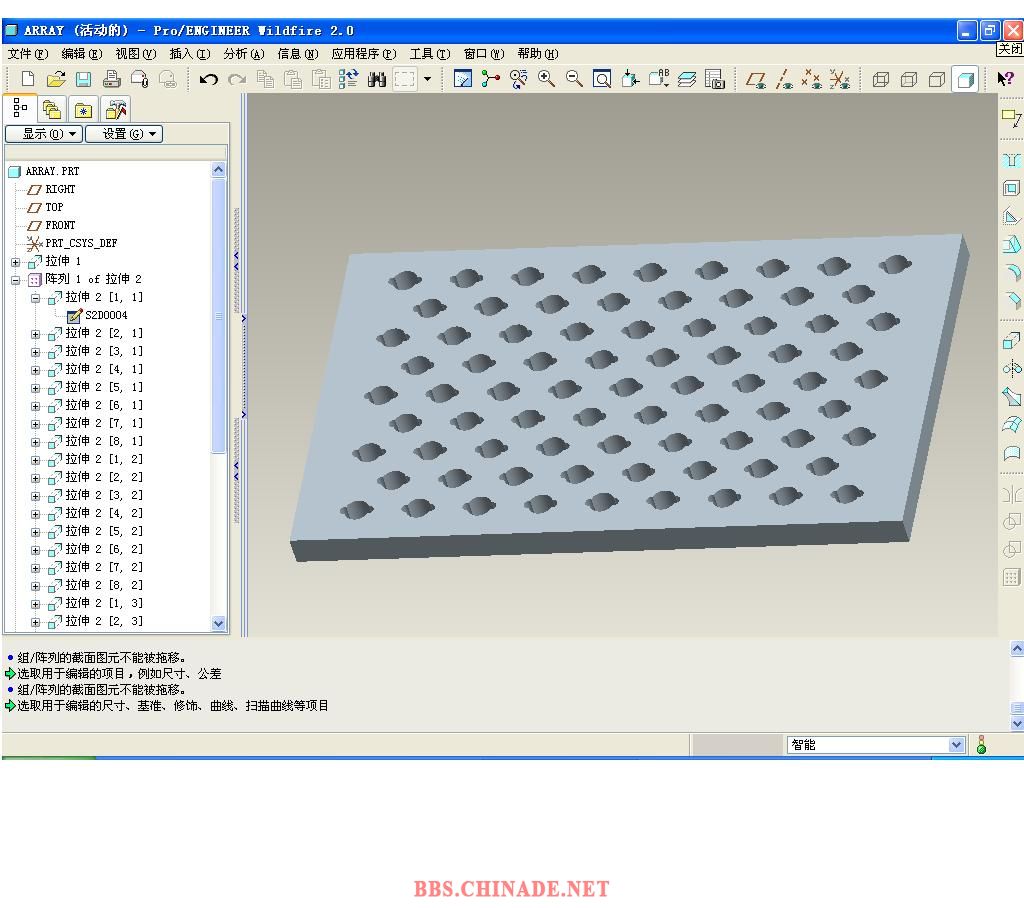Select the Shell tool in right toolbar

(1012, 188)
